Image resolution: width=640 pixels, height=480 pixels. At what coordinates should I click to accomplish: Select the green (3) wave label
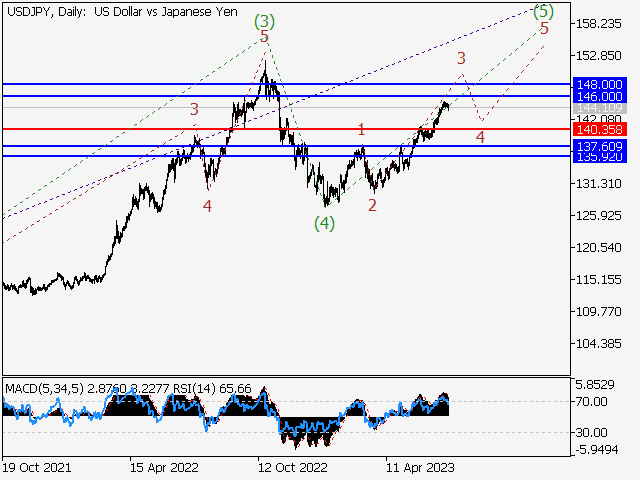[x=264, y=21]
